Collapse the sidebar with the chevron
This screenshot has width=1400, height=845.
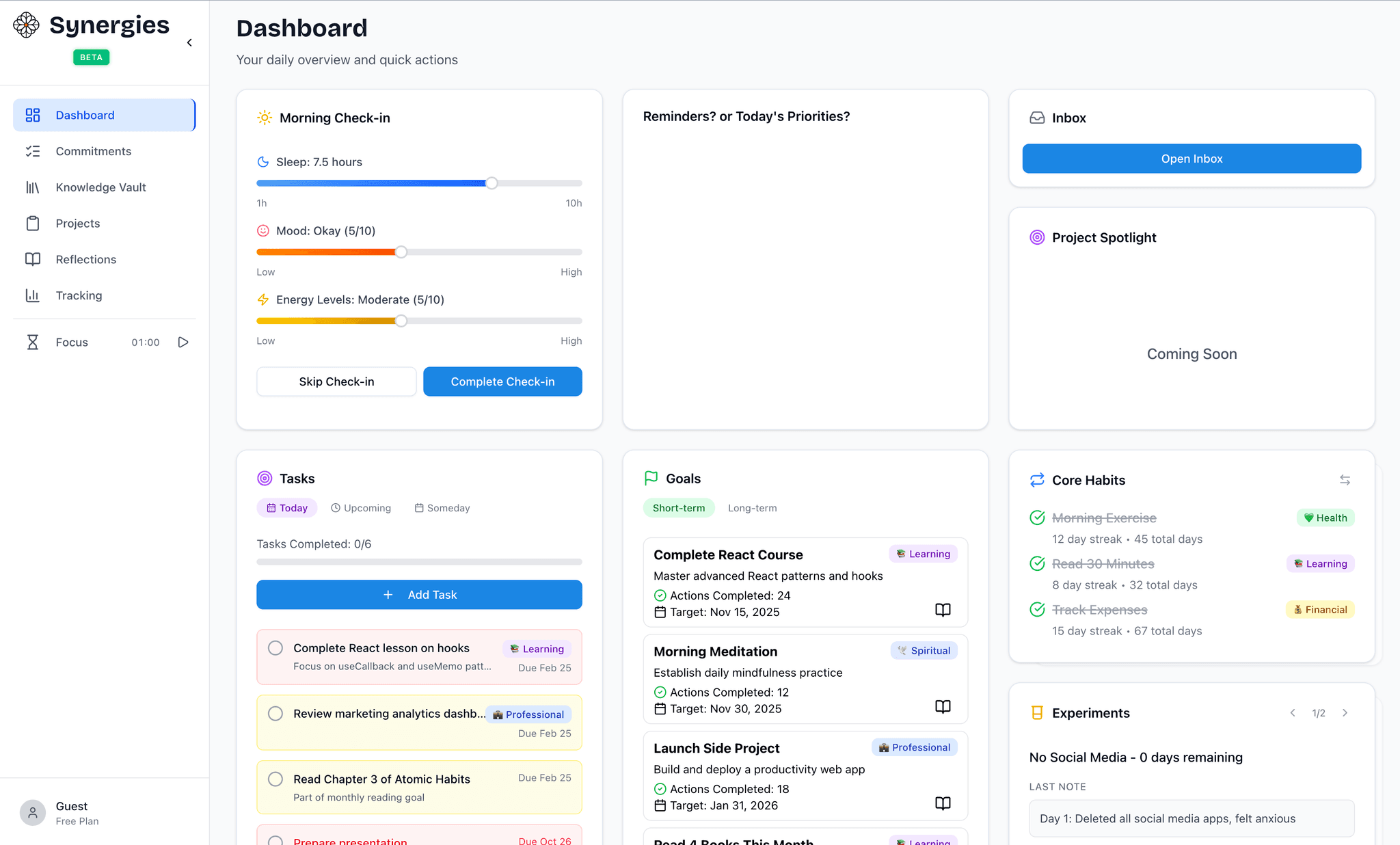(189, 42)
